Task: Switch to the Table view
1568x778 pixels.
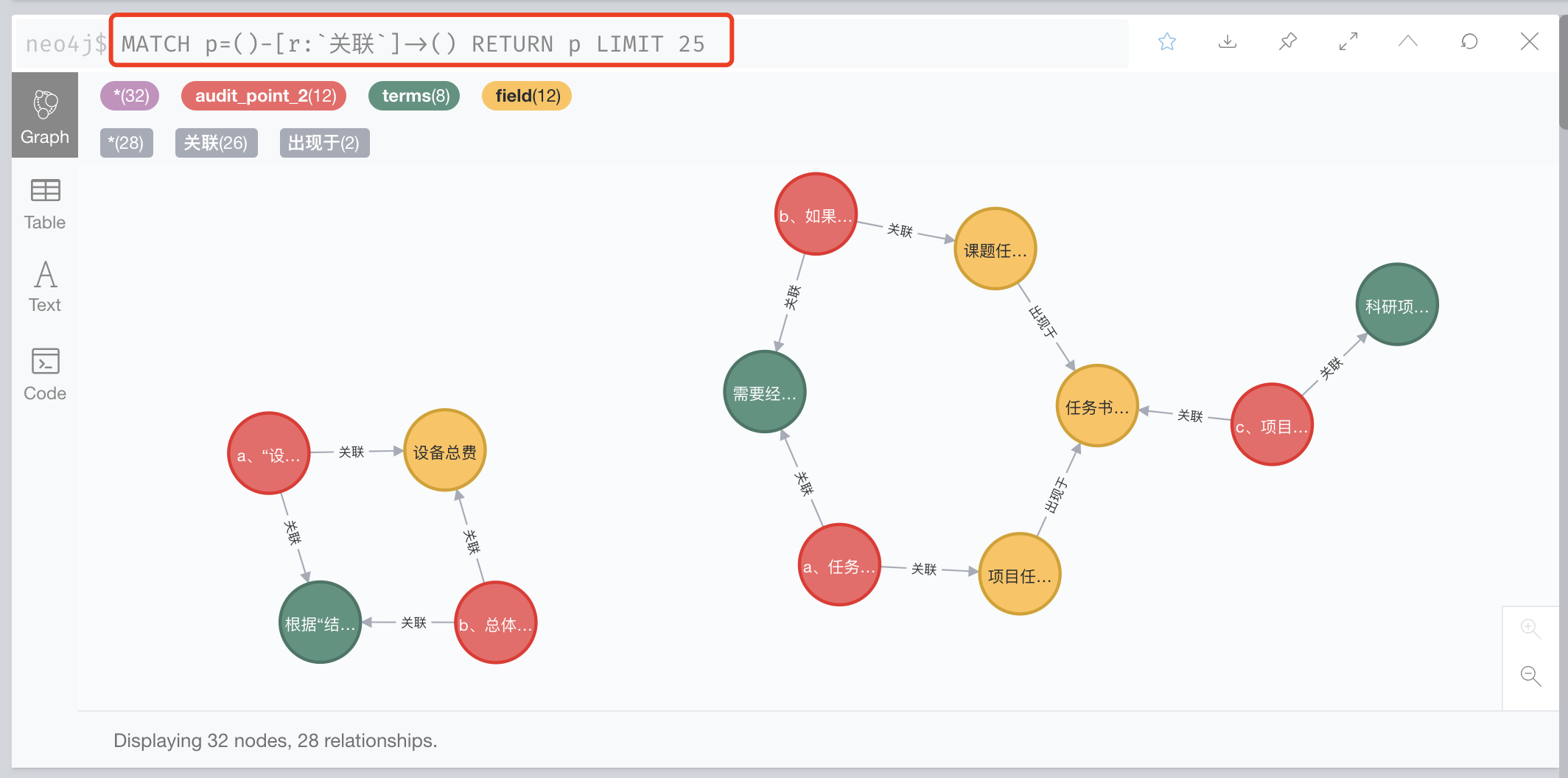Action: point(45,204)
